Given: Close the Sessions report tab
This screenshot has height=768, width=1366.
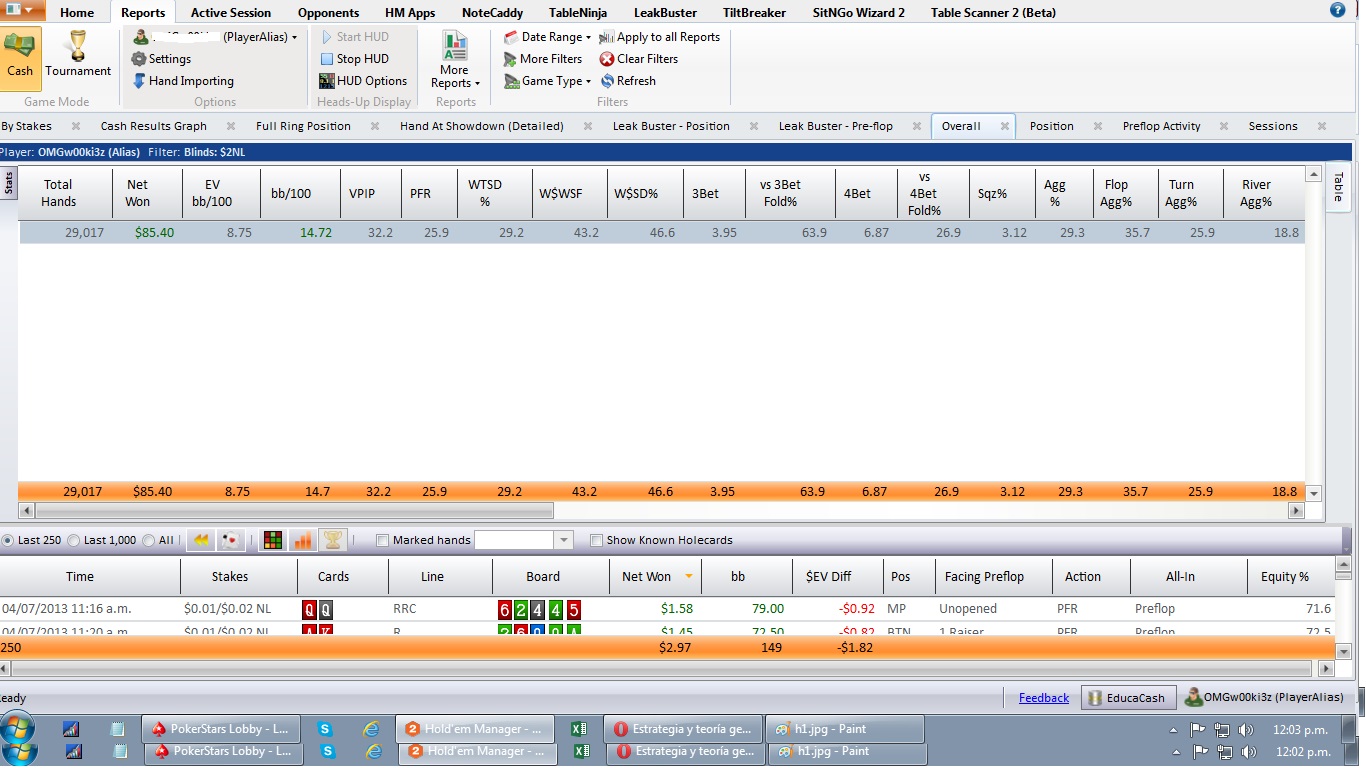Looking at the screenshot, I should point(1322,126).
